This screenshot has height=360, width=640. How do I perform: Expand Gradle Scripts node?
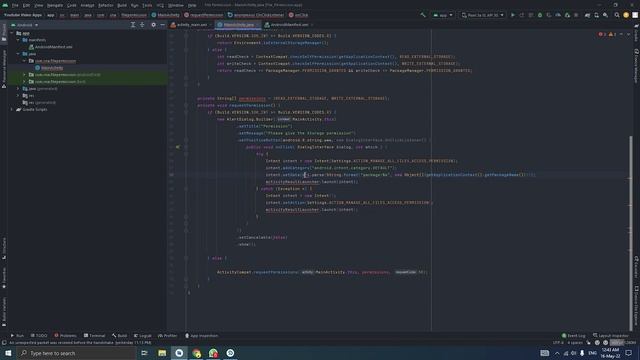[12, 109]
